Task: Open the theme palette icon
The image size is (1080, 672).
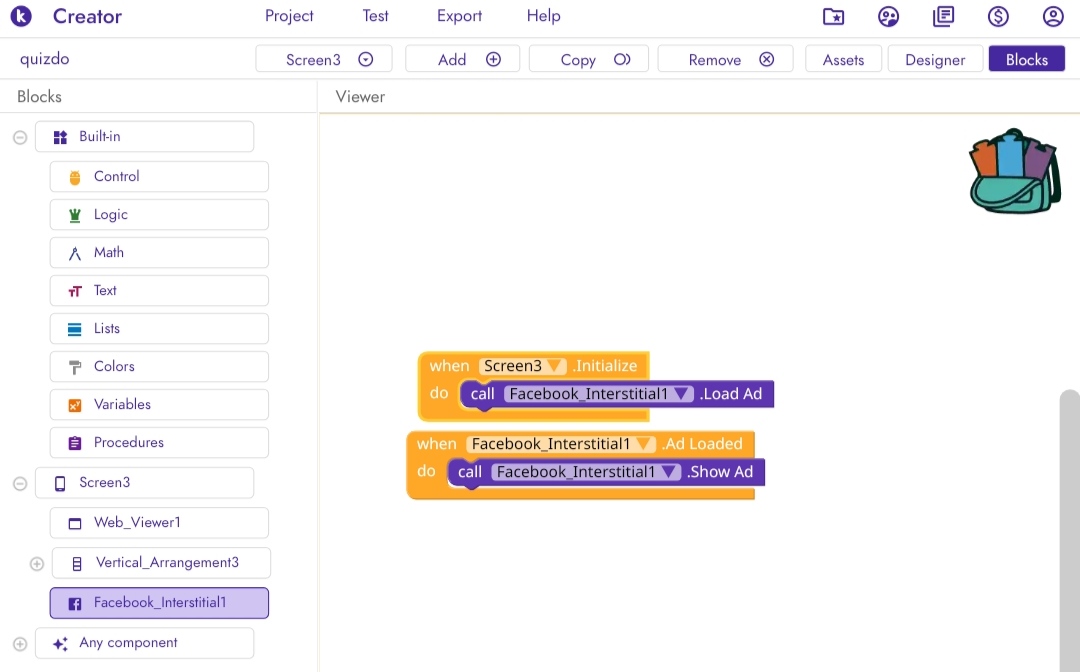Action: [889, 17]
